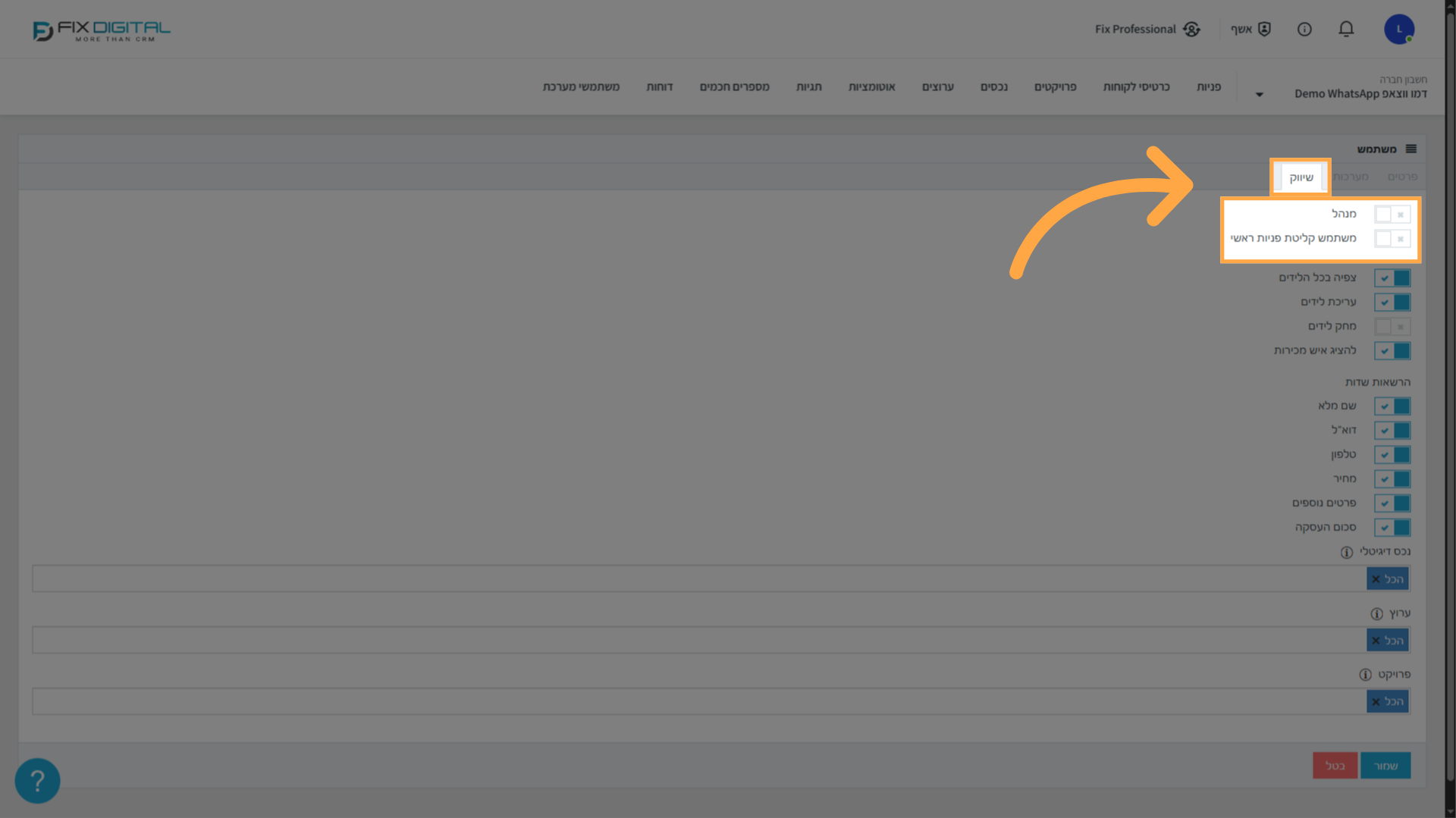Click the שמור save button
The width and height of the screenshot is (1456, 818).
tap(1385, 766)
